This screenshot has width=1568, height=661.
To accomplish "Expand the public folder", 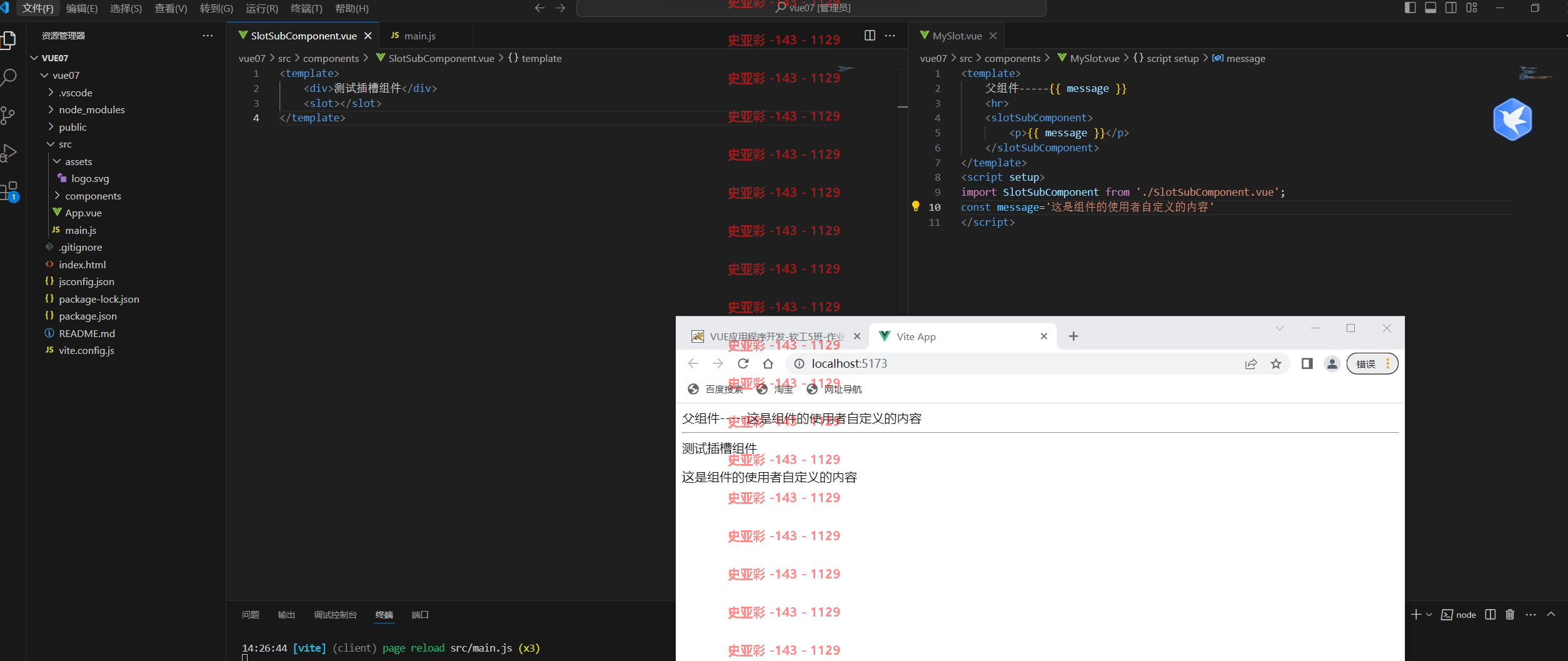I will click(51, 127).
